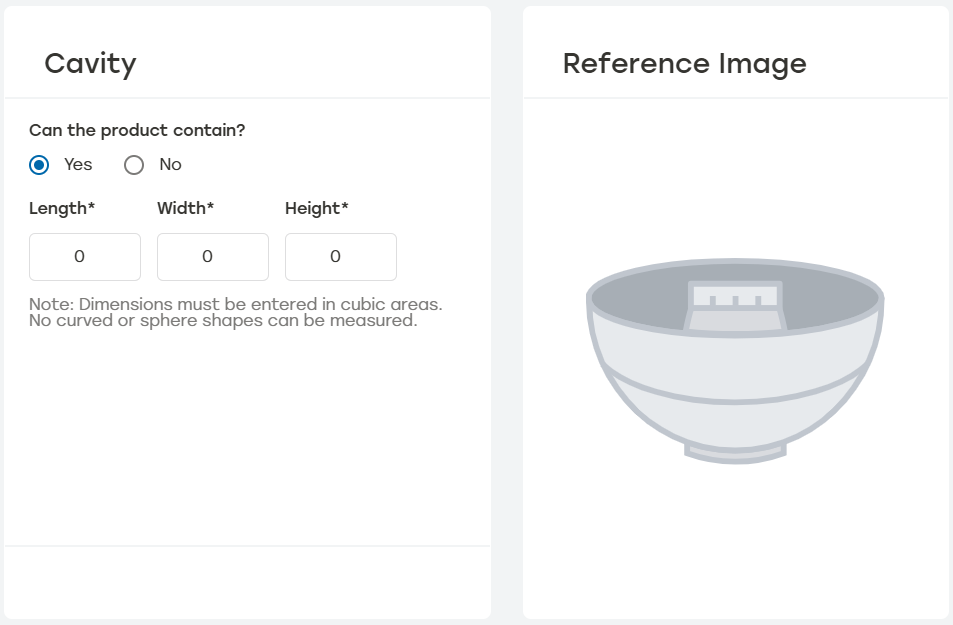Click the ruler inside the bowl image
953x625 pixels.
pyautogui.click(x=735, y=298)
